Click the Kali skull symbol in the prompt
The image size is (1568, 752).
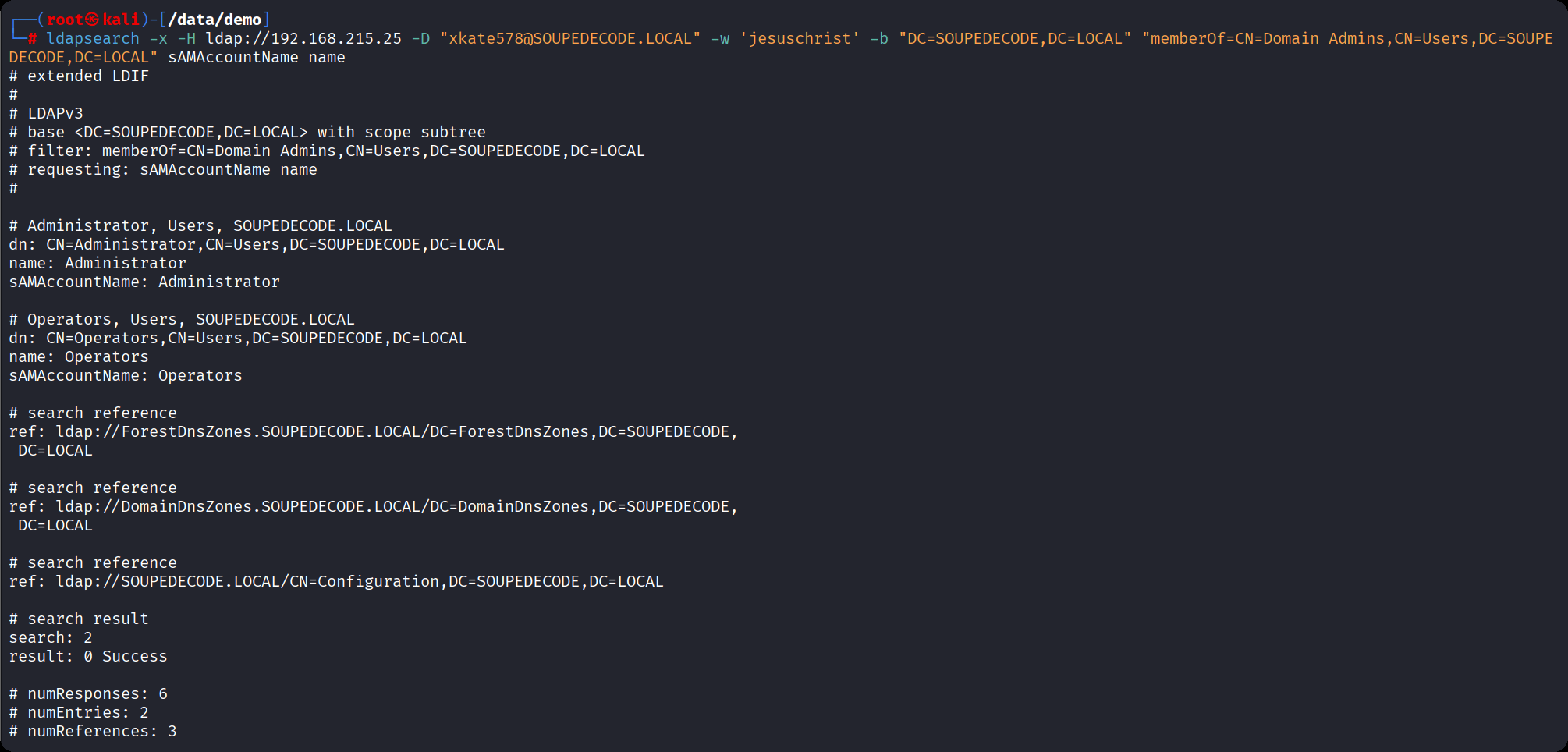click(92, 20)
